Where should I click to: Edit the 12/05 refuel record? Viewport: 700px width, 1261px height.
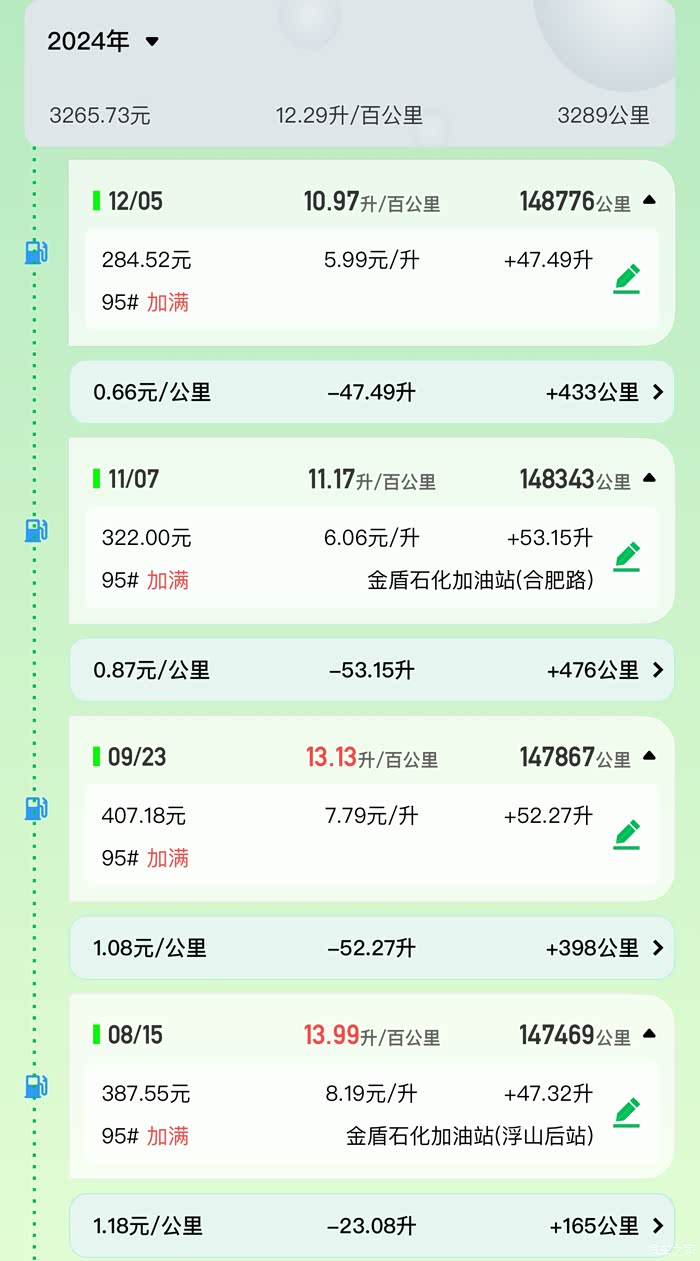click(627, 278)
